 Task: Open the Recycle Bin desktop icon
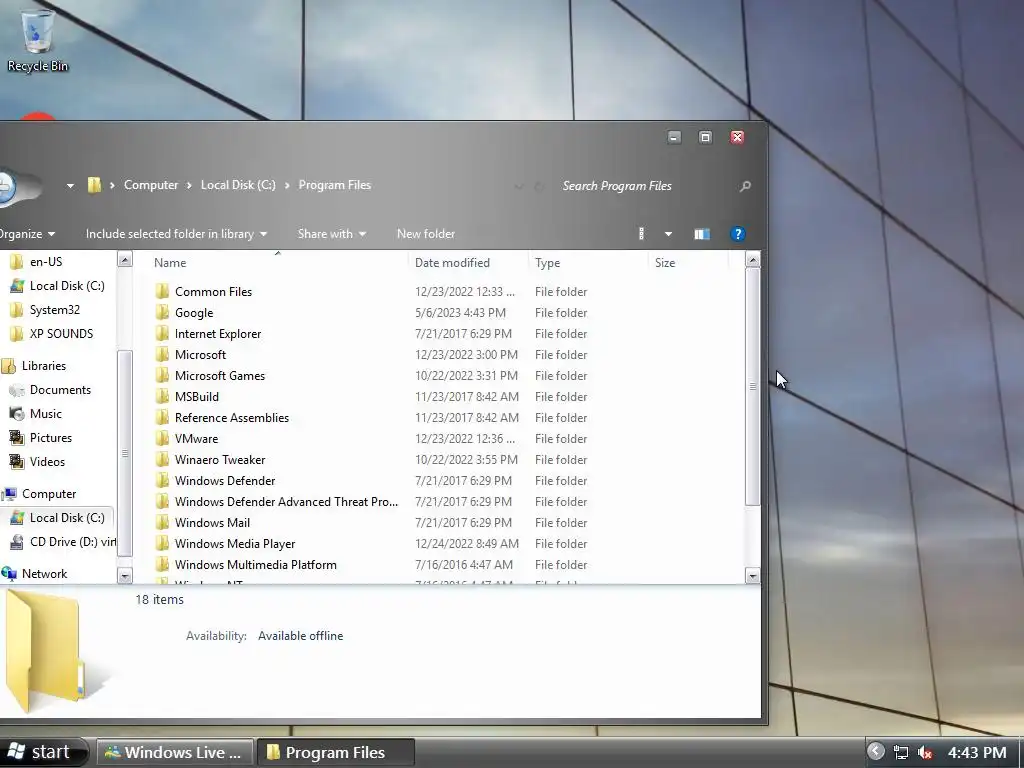pyautogui.click(x=37, y=40)
